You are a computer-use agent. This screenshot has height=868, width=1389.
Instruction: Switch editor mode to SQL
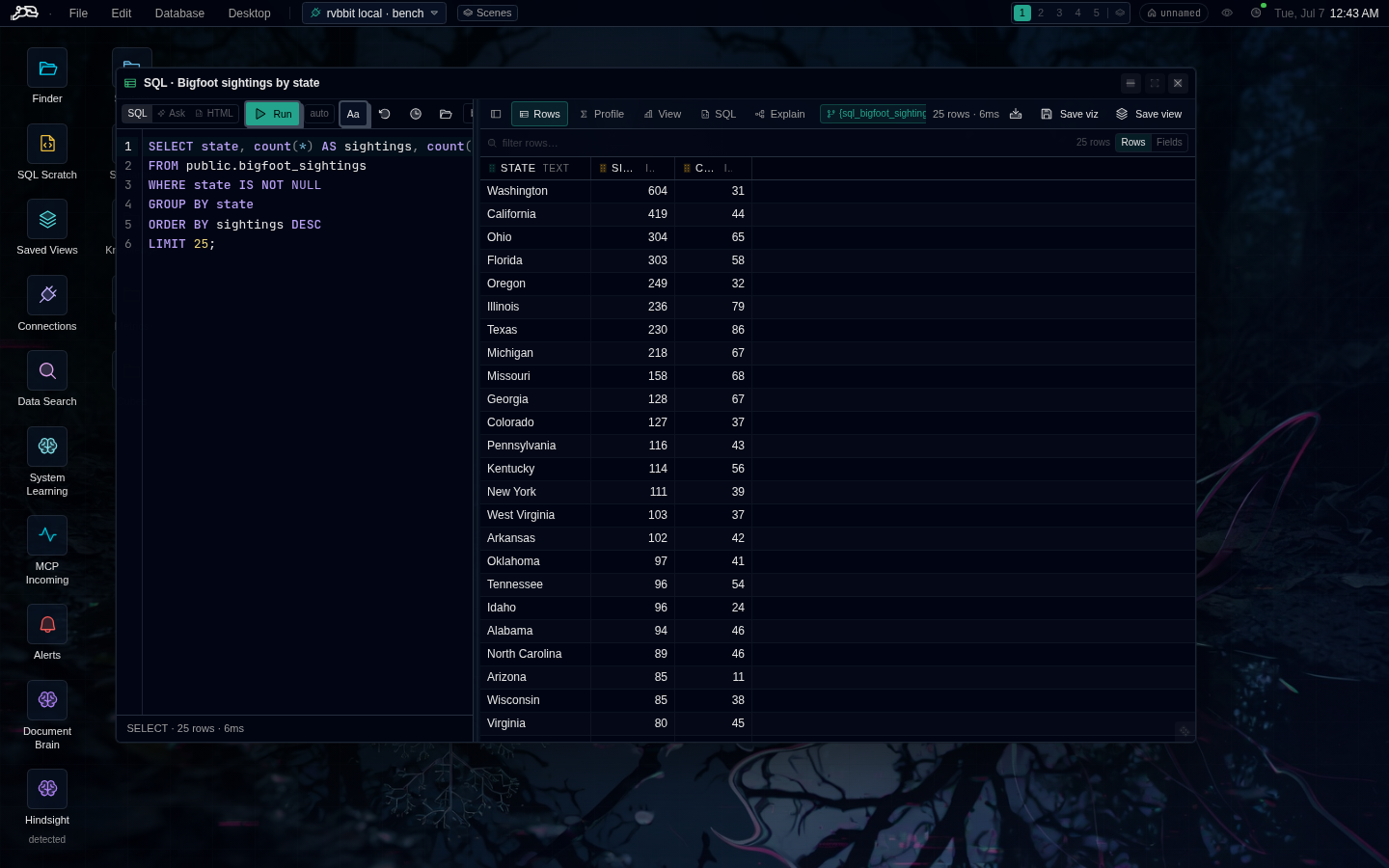(x=137, y=114)
